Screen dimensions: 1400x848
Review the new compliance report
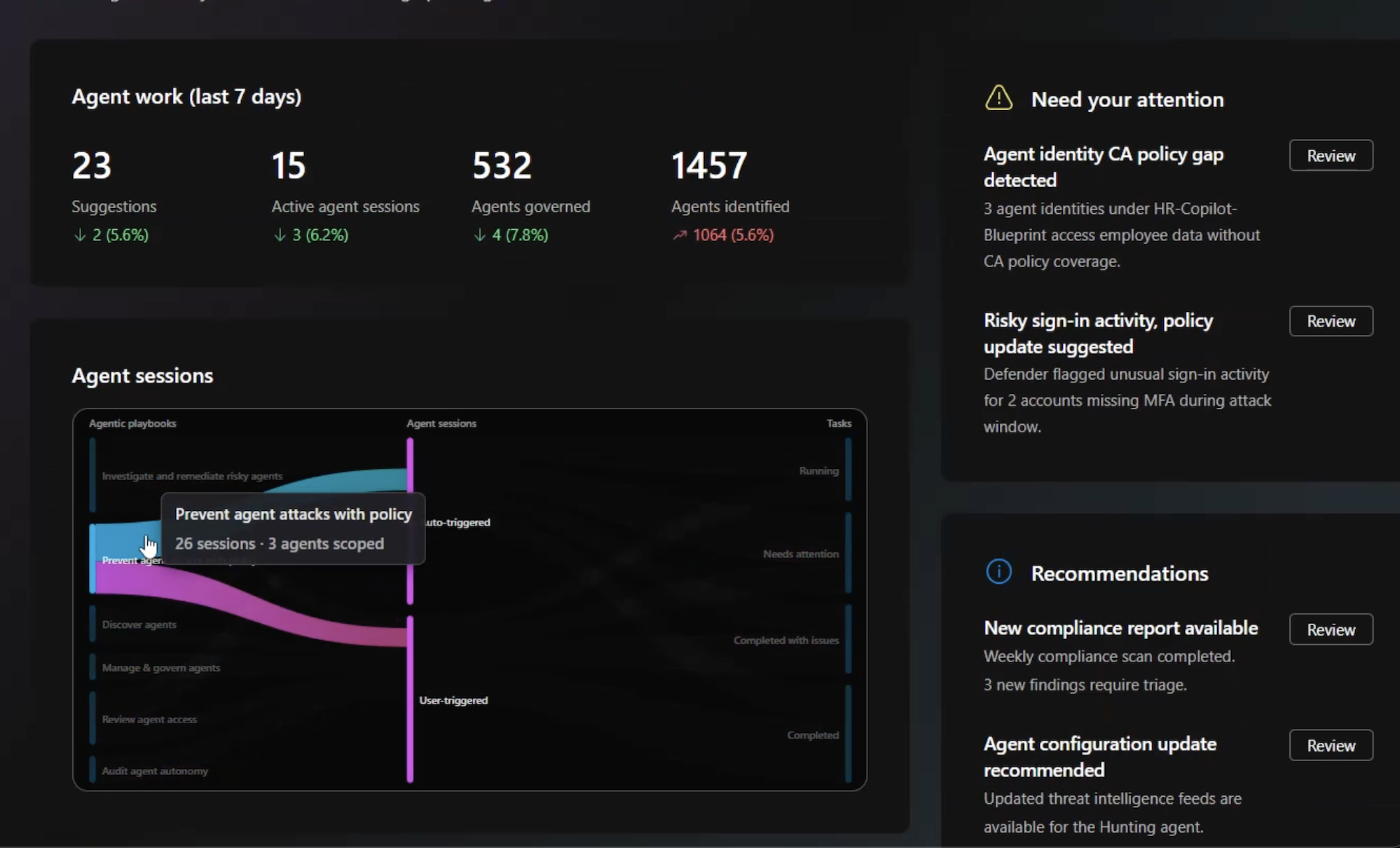[1331, 629]
